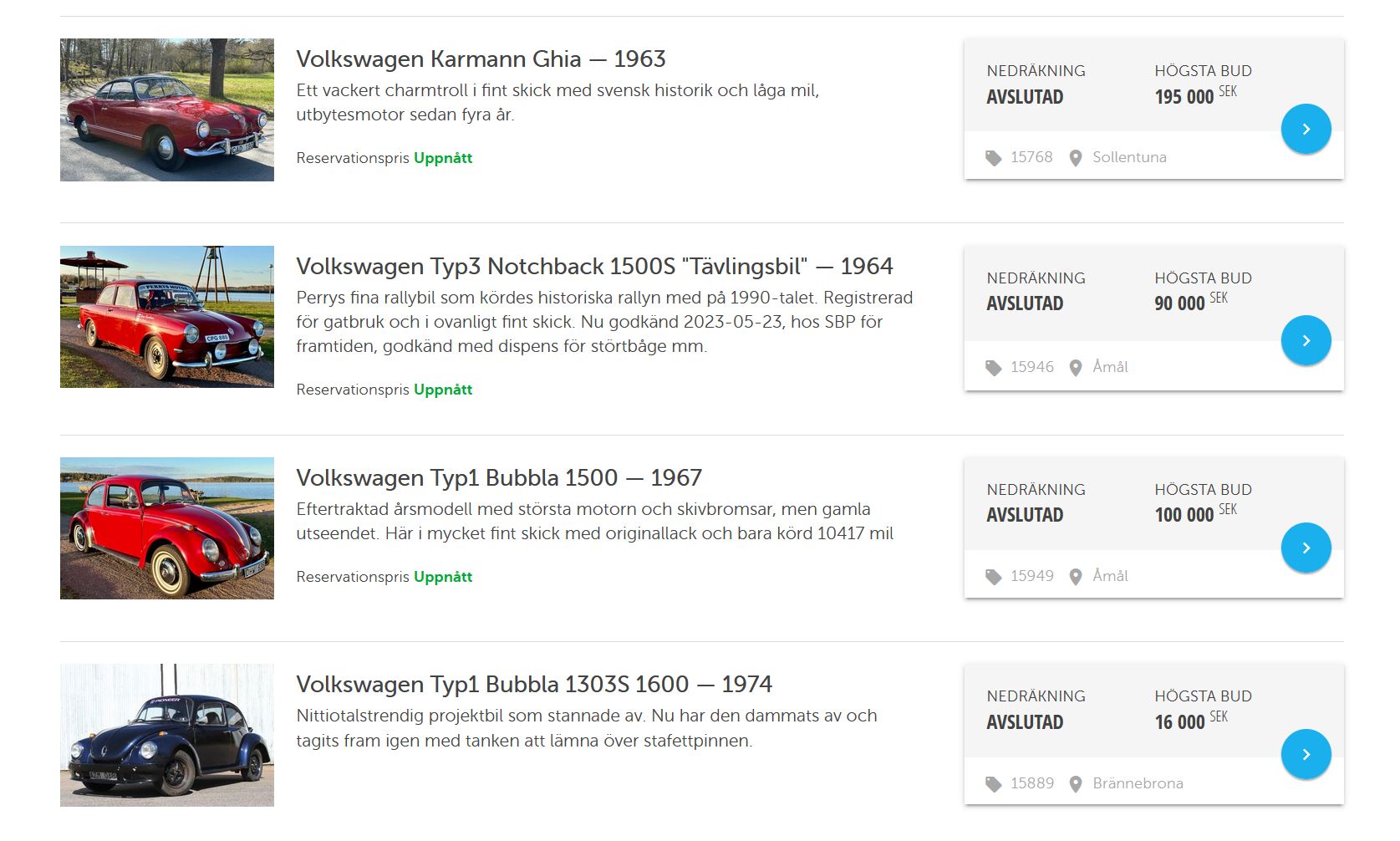The width and height of the screenshot is (1400, 841).
Task: Open the Typ1 Bubbla 1303S 1600 title
Action: tap(533, 685)
